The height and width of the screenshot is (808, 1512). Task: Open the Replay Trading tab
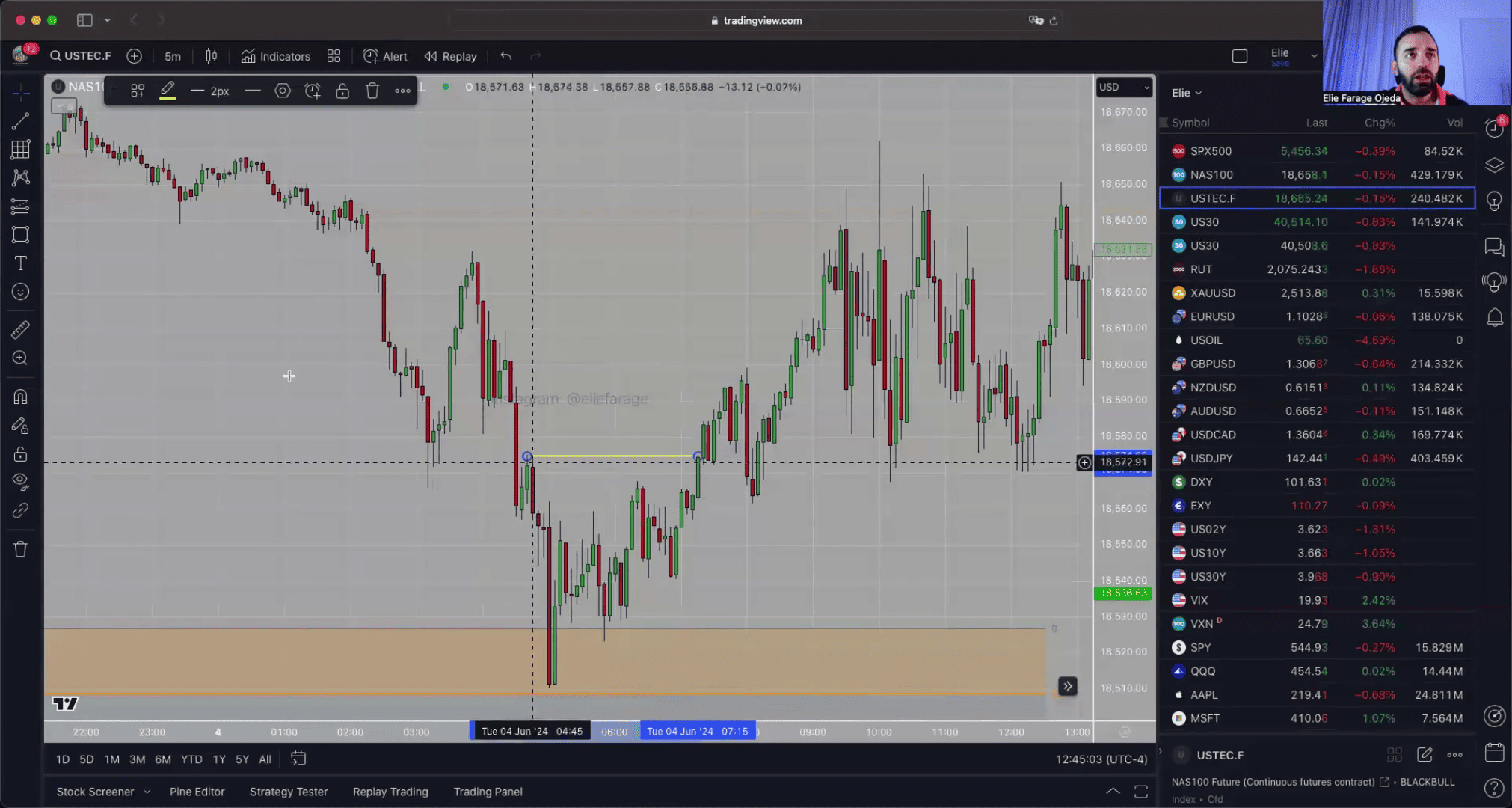[x=390, y=792]
